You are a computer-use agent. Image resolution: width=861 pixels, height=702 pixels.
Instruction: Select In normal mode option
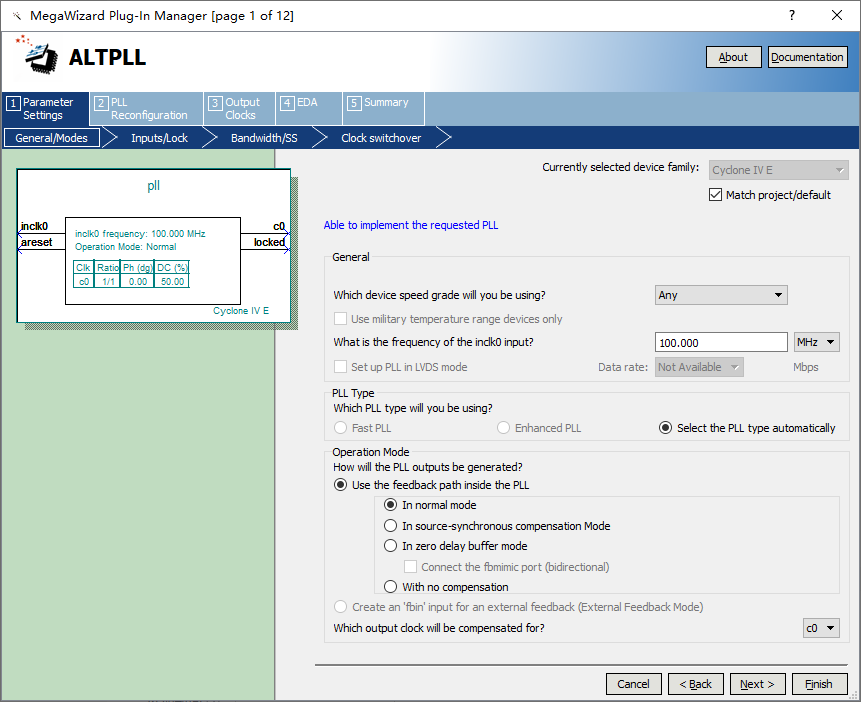(390, 504)
